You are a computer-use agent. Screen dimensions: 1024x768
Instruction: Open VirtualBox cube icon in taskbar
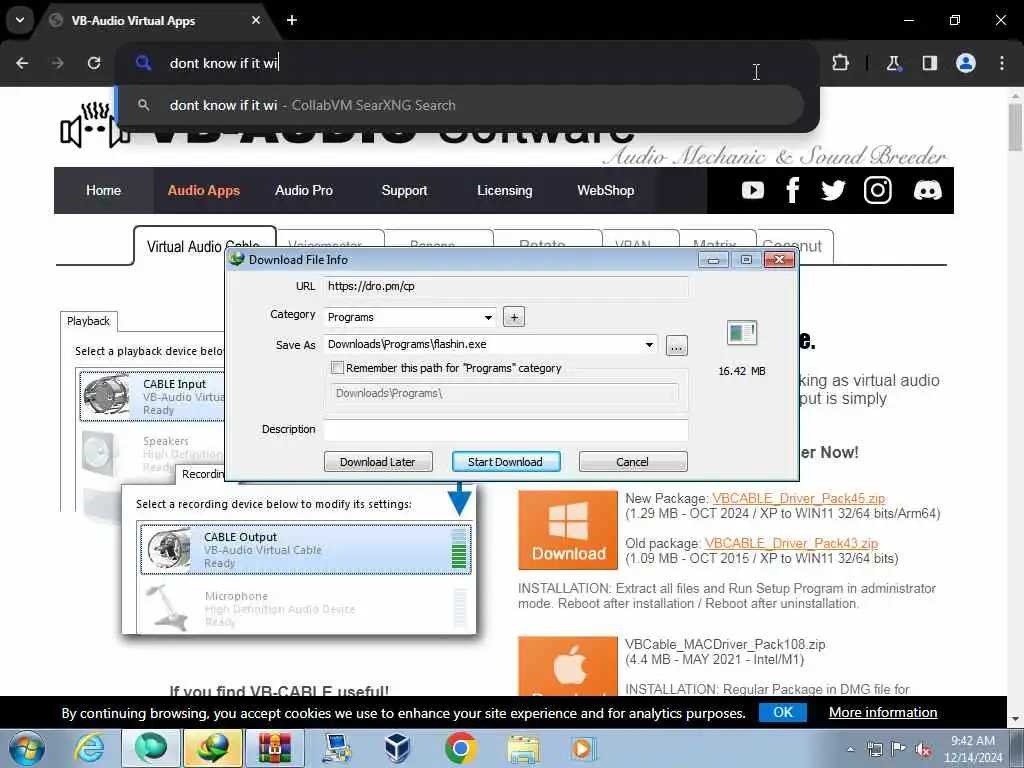[397, 748]
